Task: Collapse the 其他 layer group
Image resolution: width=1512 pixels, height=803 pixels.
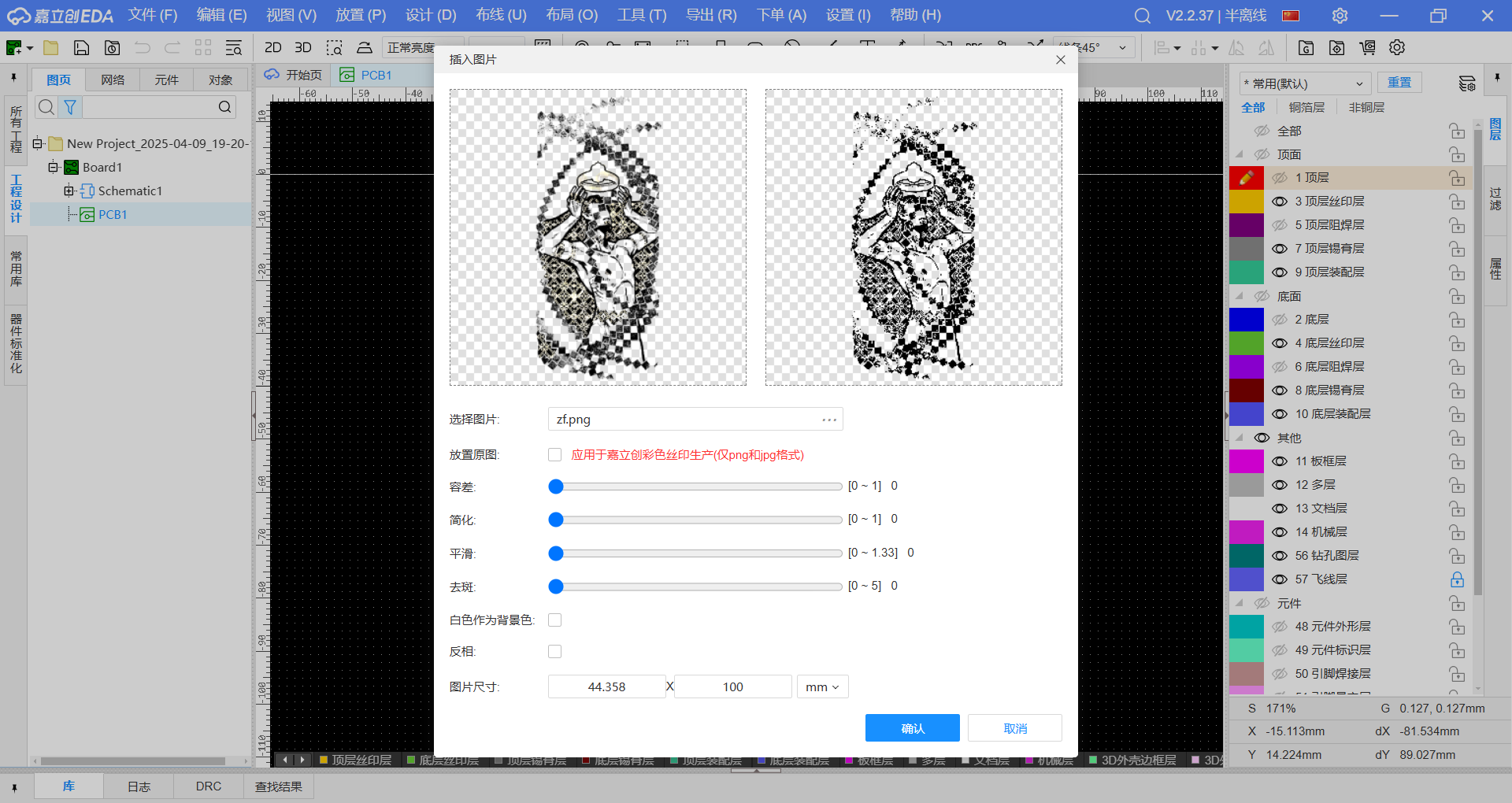Action: point(1240,438)
